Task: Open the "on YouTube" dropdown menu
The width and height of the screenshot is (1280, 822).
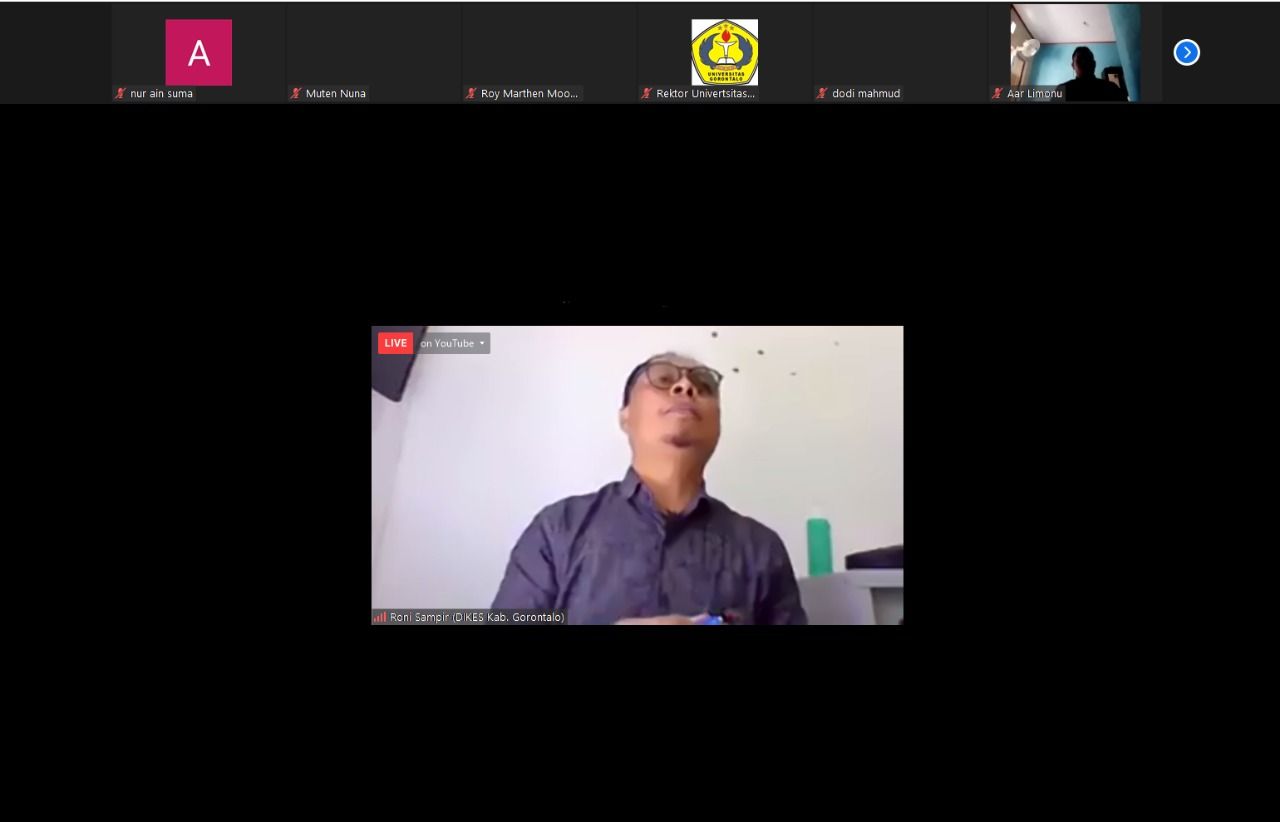Action: (453, 343)
